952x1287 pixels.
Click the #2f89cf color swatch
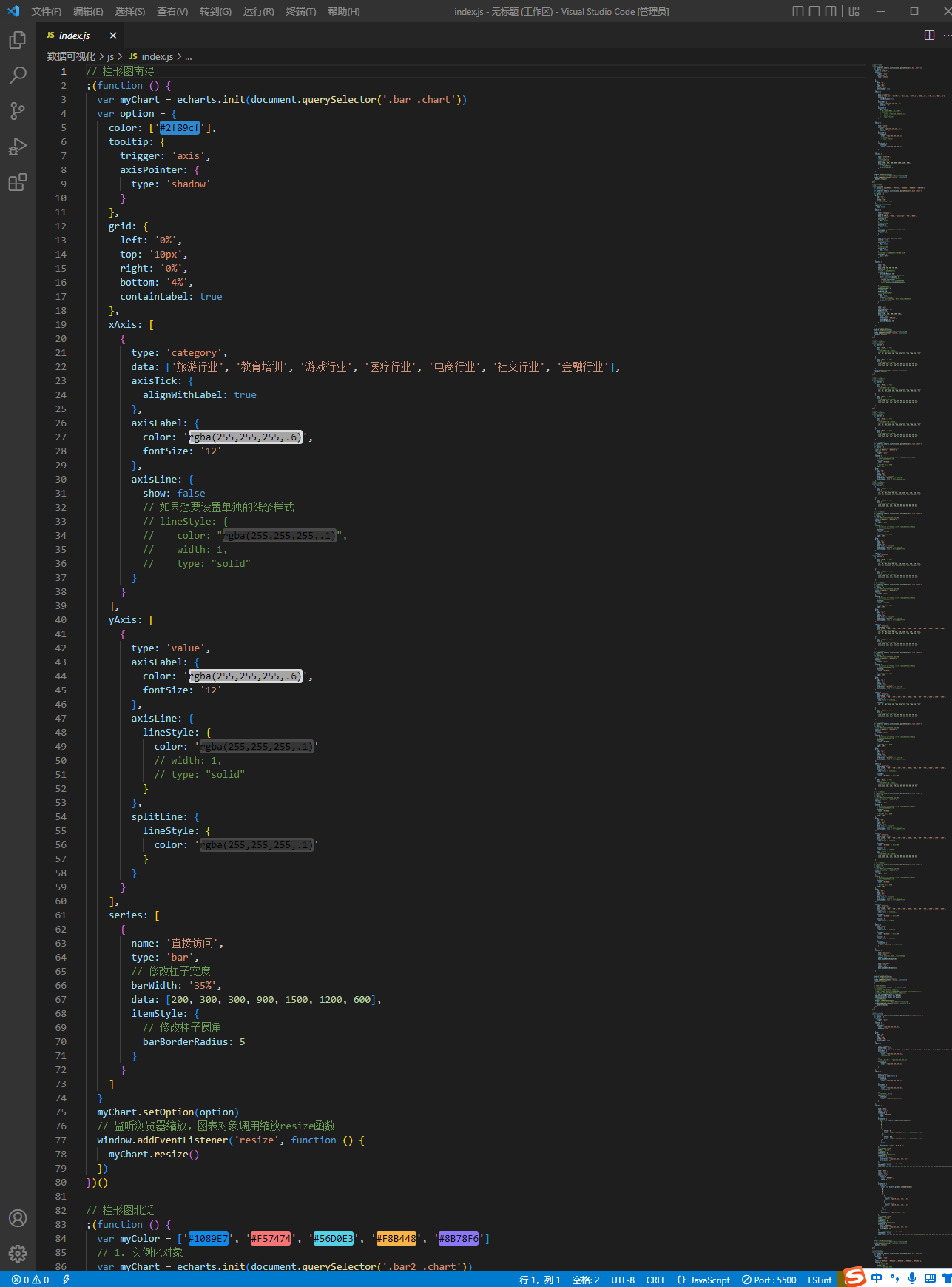[x=180, y=127]
